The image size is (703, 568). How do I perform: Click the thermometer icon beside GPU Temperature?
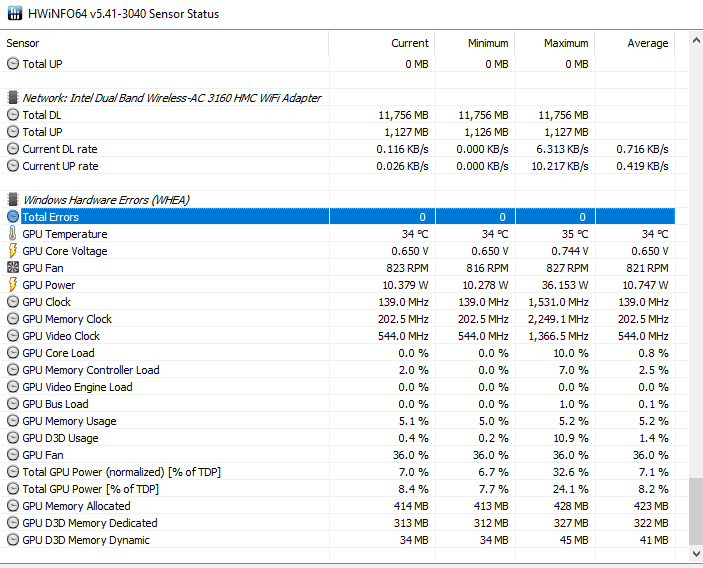(13, 234)
